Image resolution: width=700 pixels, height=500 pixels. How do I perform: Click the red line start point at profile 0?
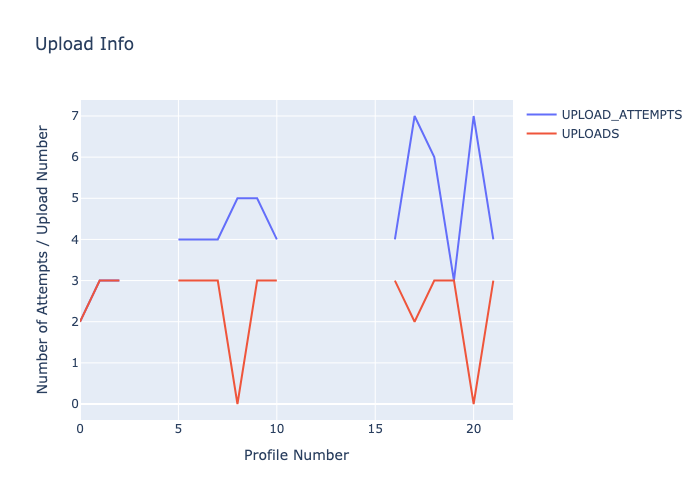tap(81, 321)
